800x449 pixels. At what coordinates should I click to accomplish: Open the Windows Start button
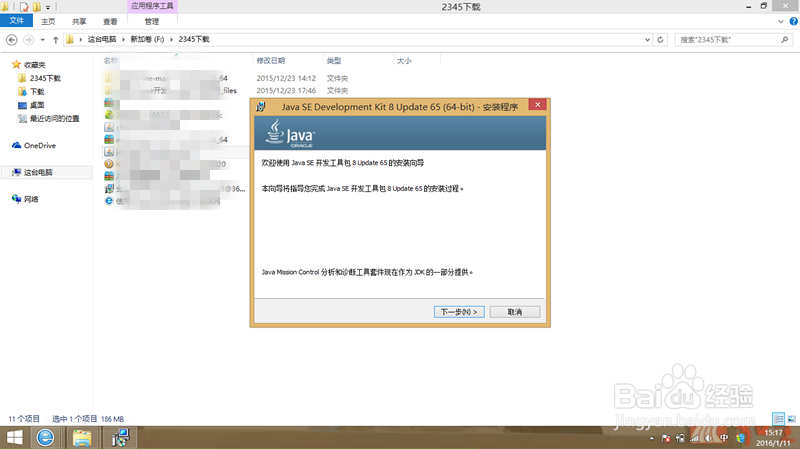(14, 438)
